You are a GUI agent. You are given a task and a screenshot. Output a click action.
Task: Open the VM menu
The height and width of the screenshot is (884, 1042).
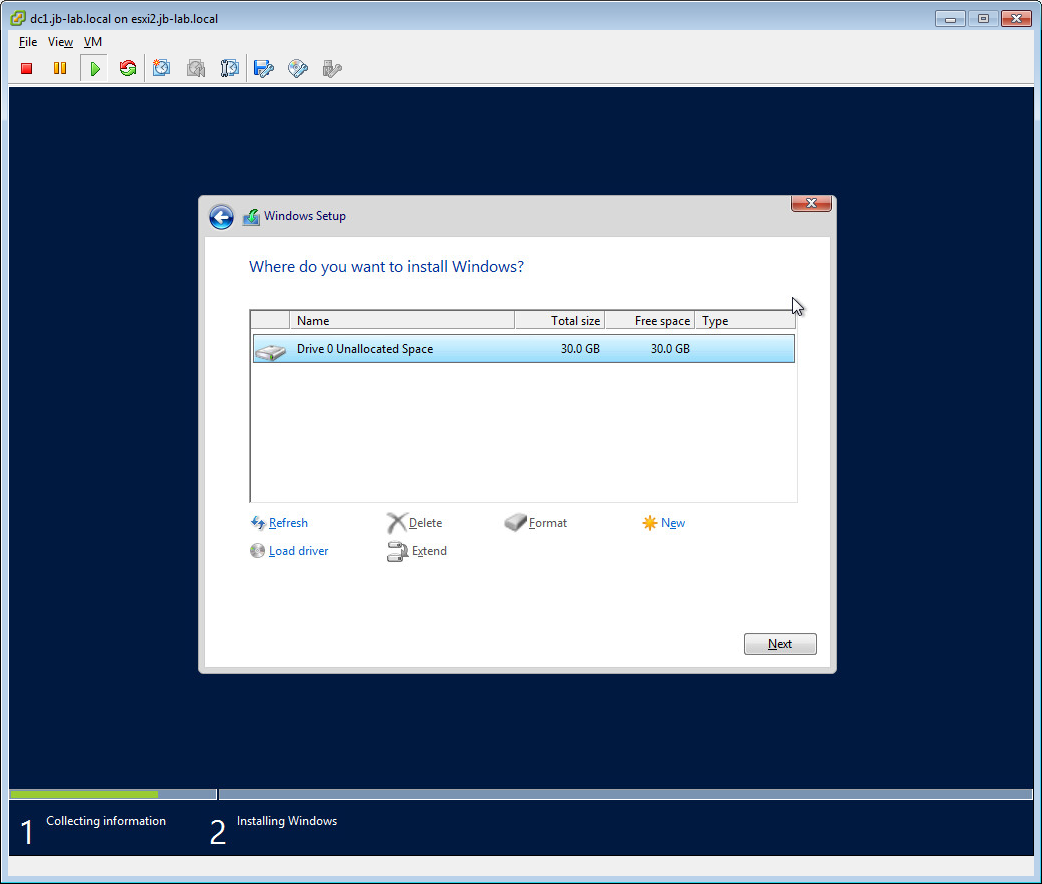click(93, 42)
